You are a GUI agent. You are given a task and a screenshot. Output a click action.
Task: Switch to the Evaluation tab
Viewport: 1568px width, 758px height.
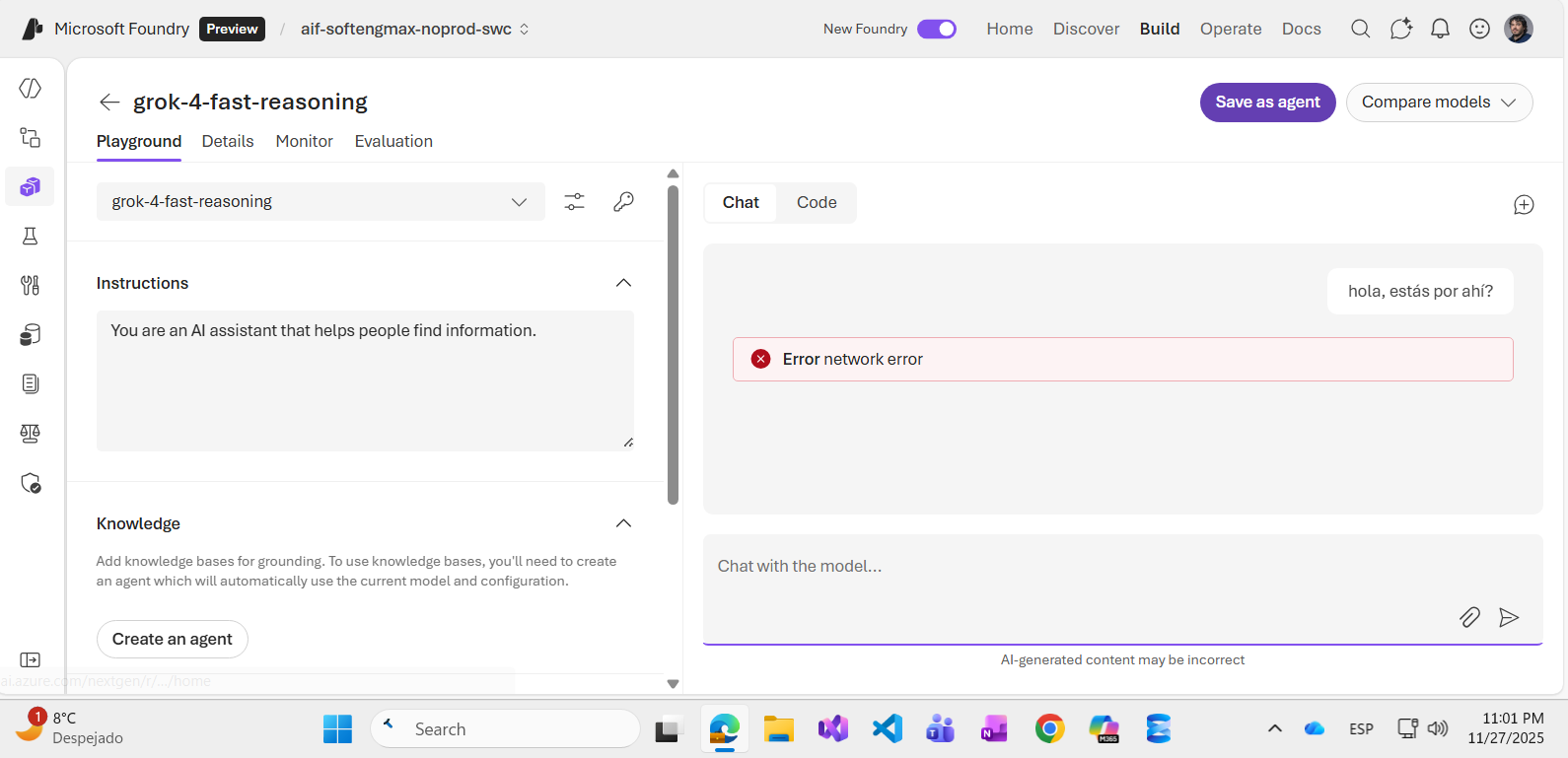pos(393,141)
